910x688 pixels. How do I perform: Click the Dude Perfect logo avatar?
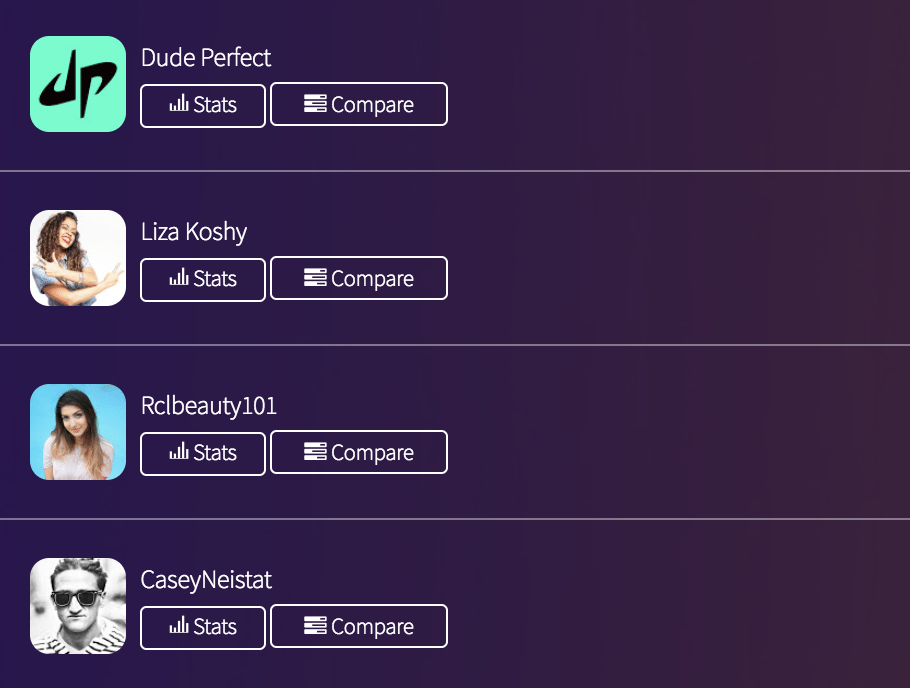tap(78, 84)
